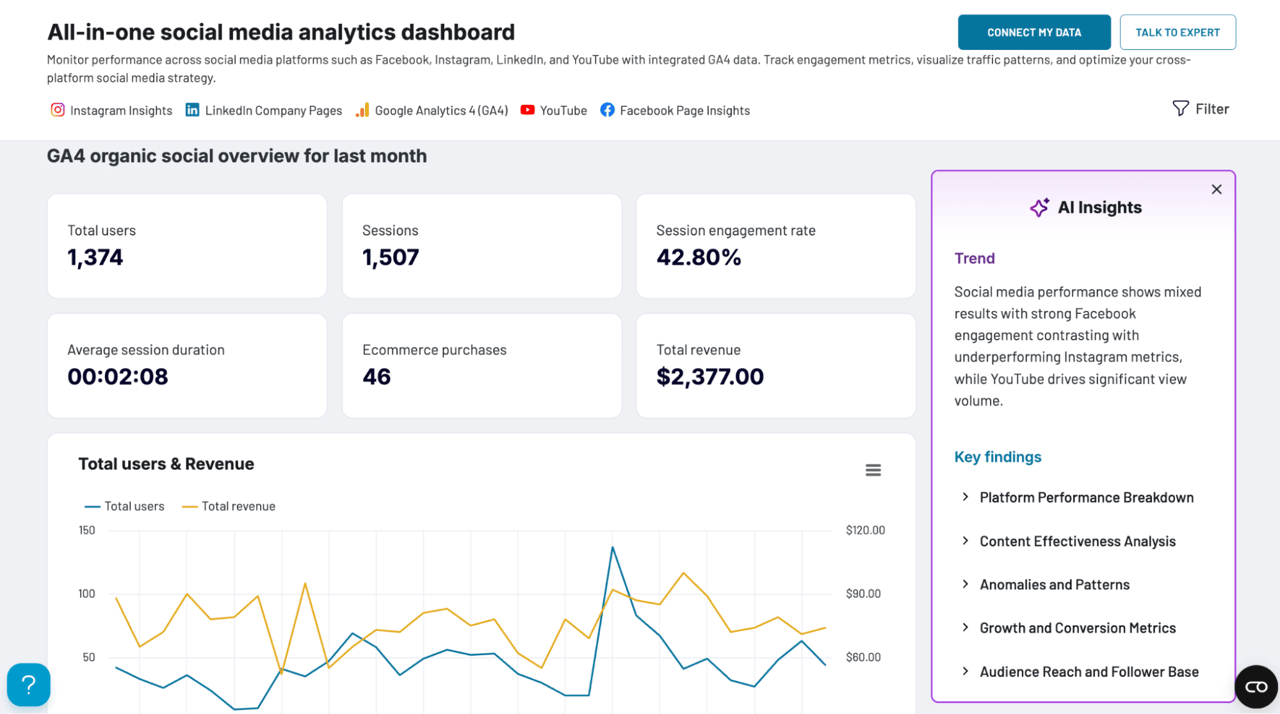Click the TALK TO EXPERT button

[1178, 32]
